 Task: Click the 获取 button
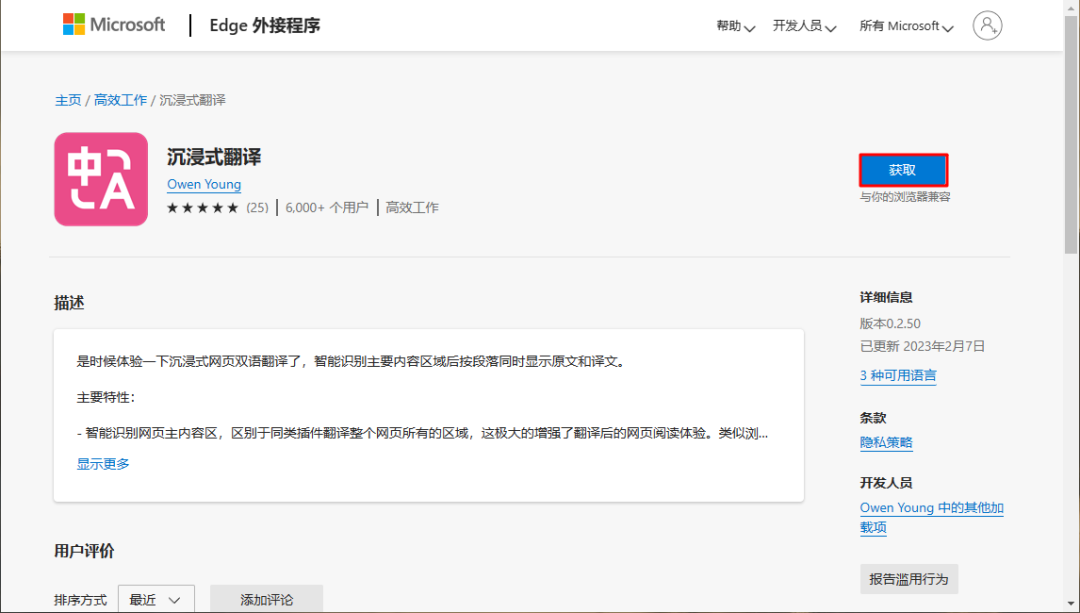(x=903, y=170)
